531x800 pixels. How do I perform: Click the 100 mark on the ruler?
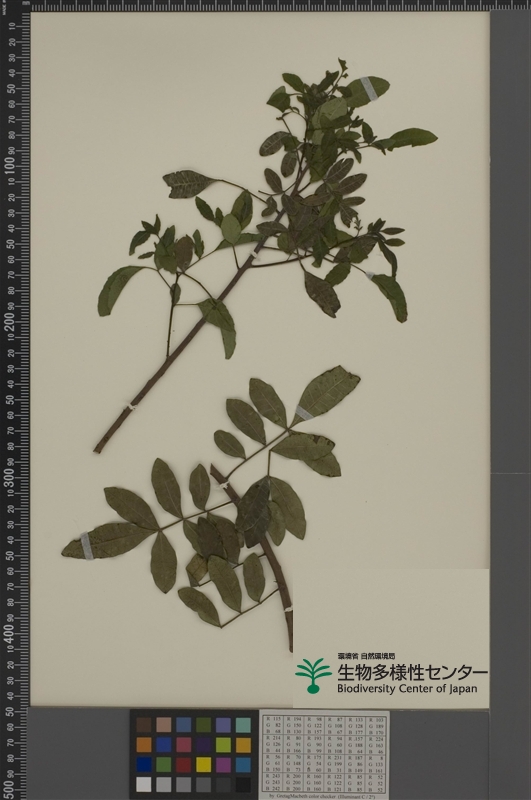pos(10,166)
